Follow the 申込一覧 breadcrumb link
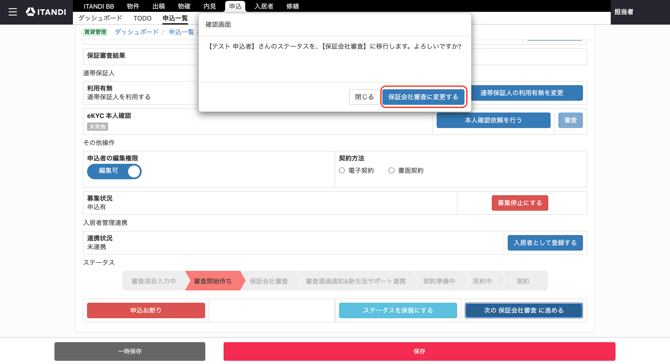Image resolution: width=670 pixels, height=364 pixels. (181, 32)
